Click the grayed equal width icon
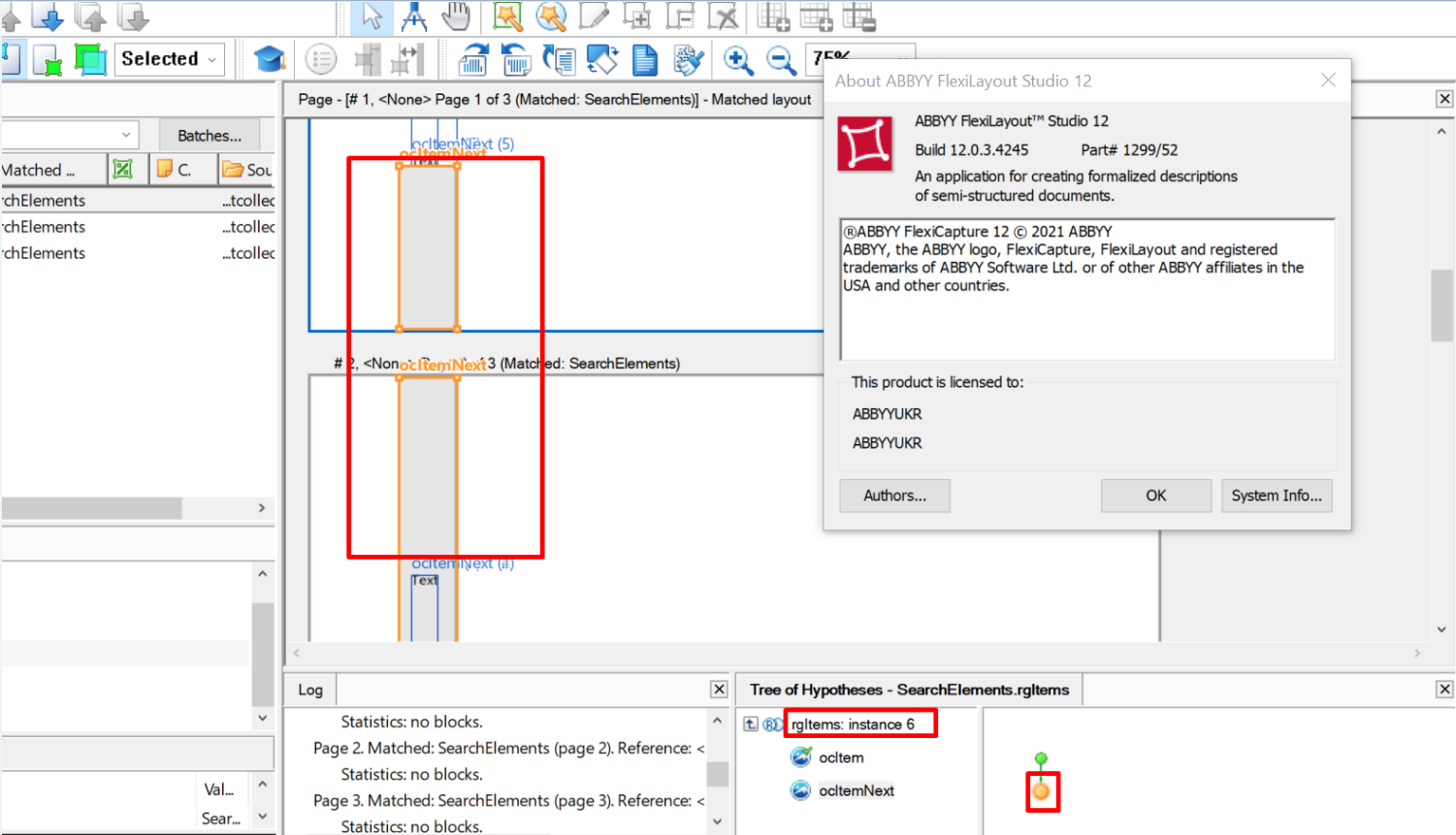This screenshot has width=1456, height=835. 408,60
